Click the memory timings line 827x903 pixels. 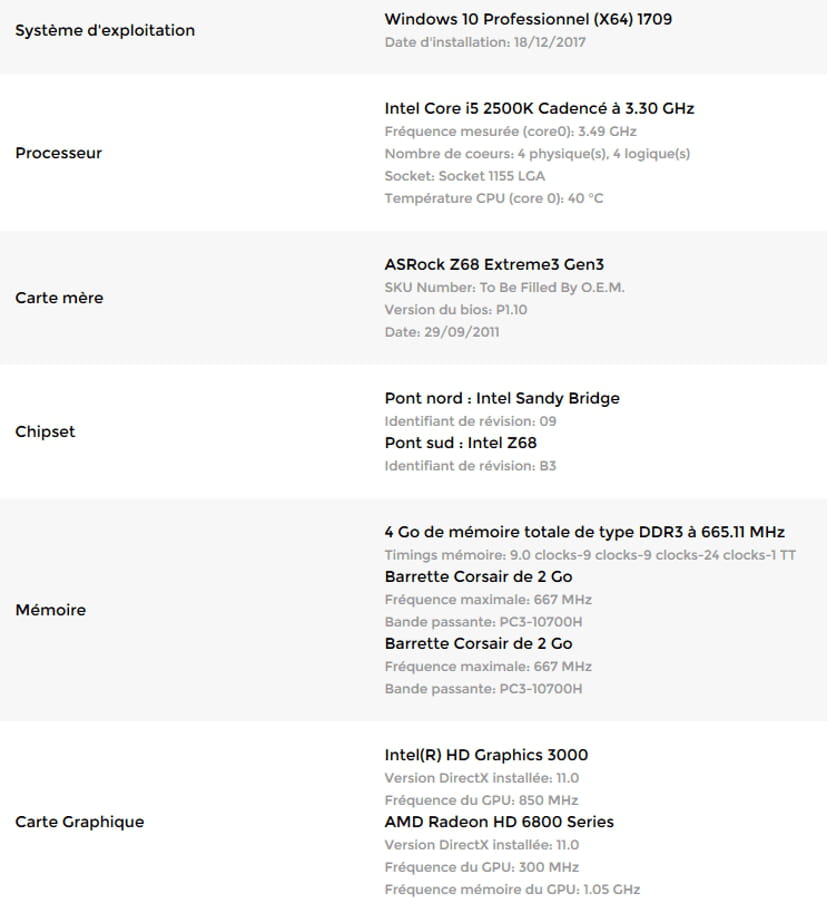tap(590, 555)
